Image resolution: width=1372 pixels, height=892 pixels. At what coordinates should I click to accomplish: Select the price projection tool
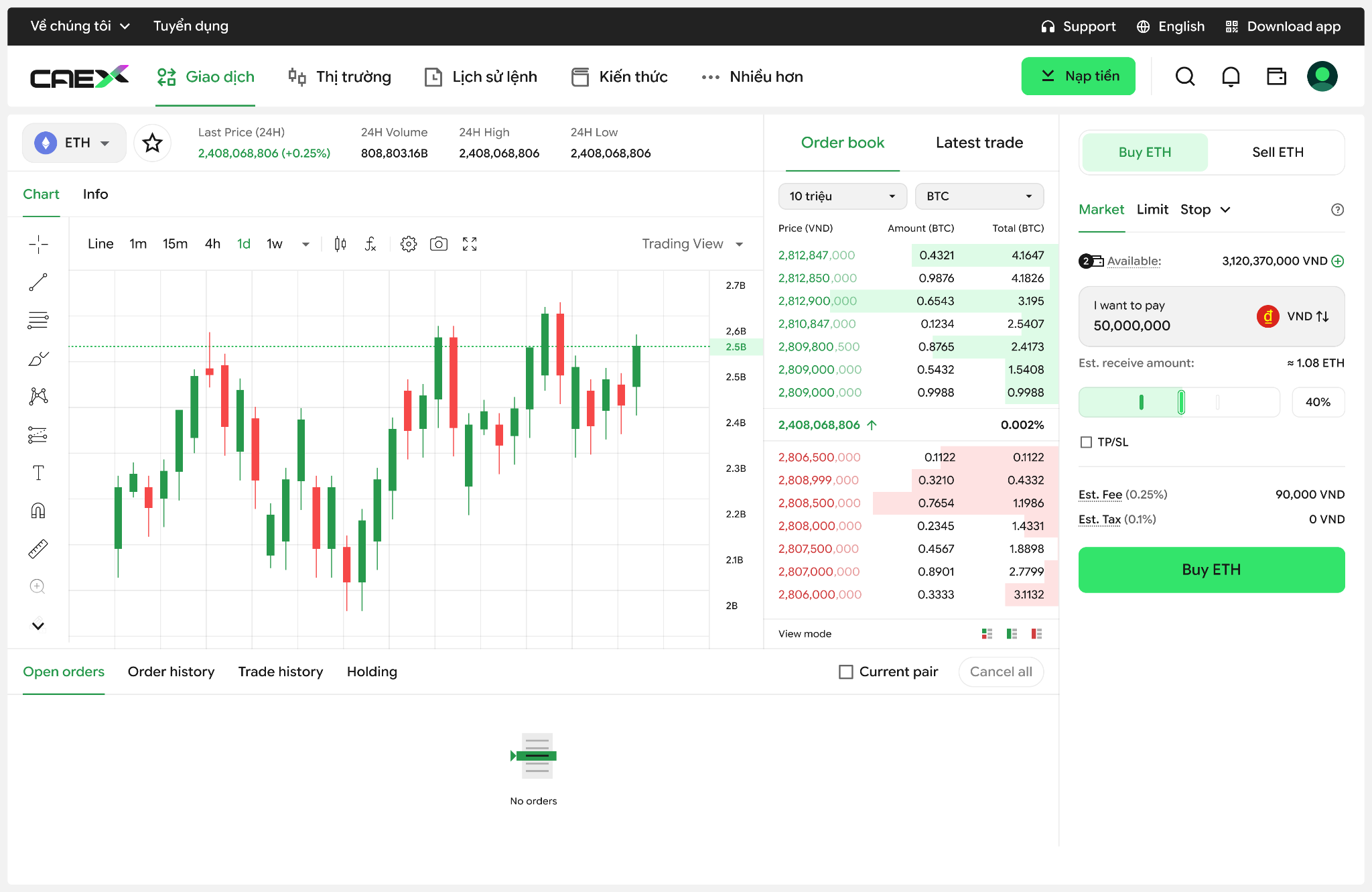(x=38, y=435)
